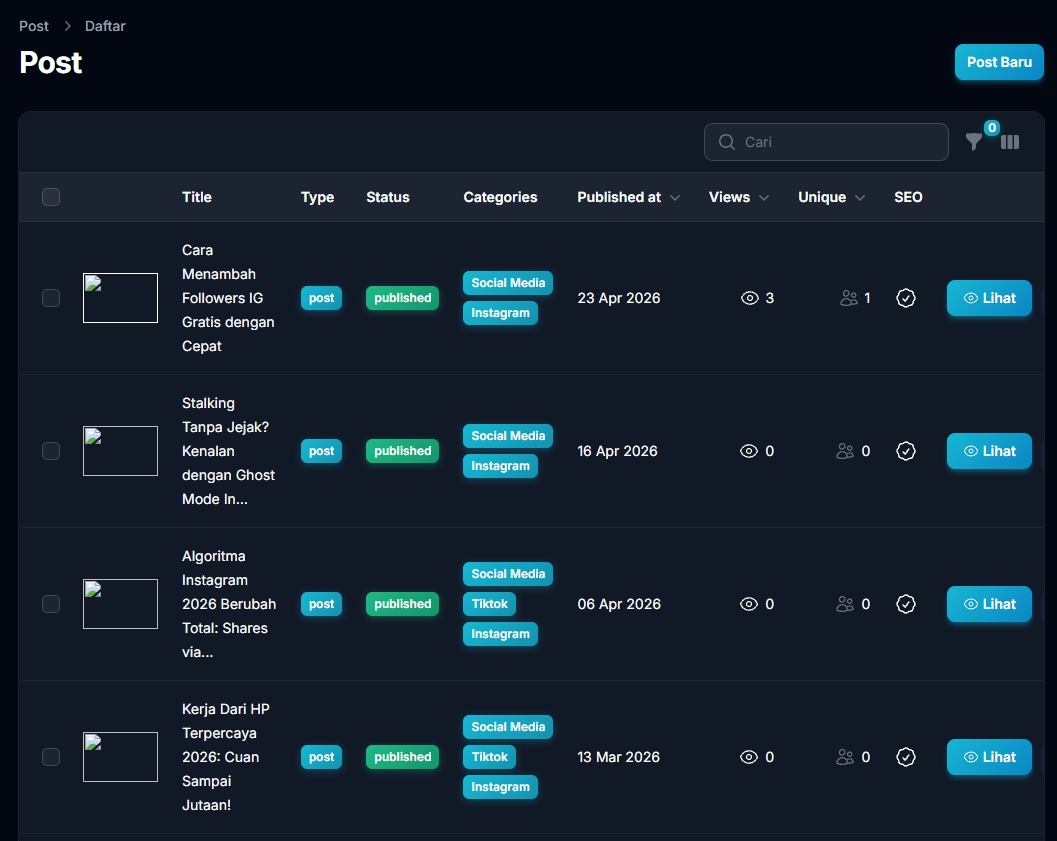The width and height of the screenshot is (1057, 841).
Task: Click Instagram tag in Cara Menambah row
Action: point(500,313)
